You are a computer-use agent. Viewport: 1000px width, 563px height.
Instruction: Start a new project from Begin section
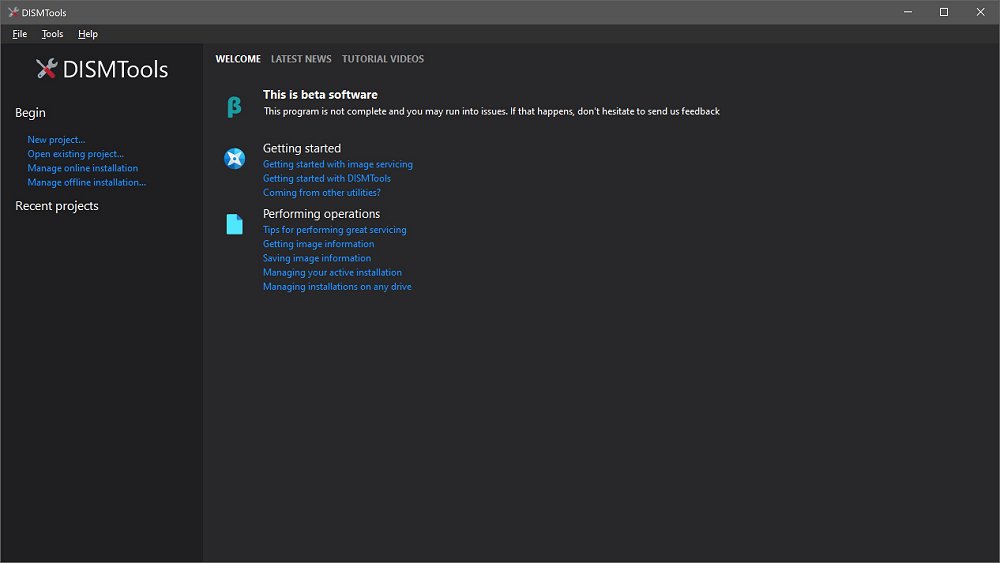click(56, 140)
